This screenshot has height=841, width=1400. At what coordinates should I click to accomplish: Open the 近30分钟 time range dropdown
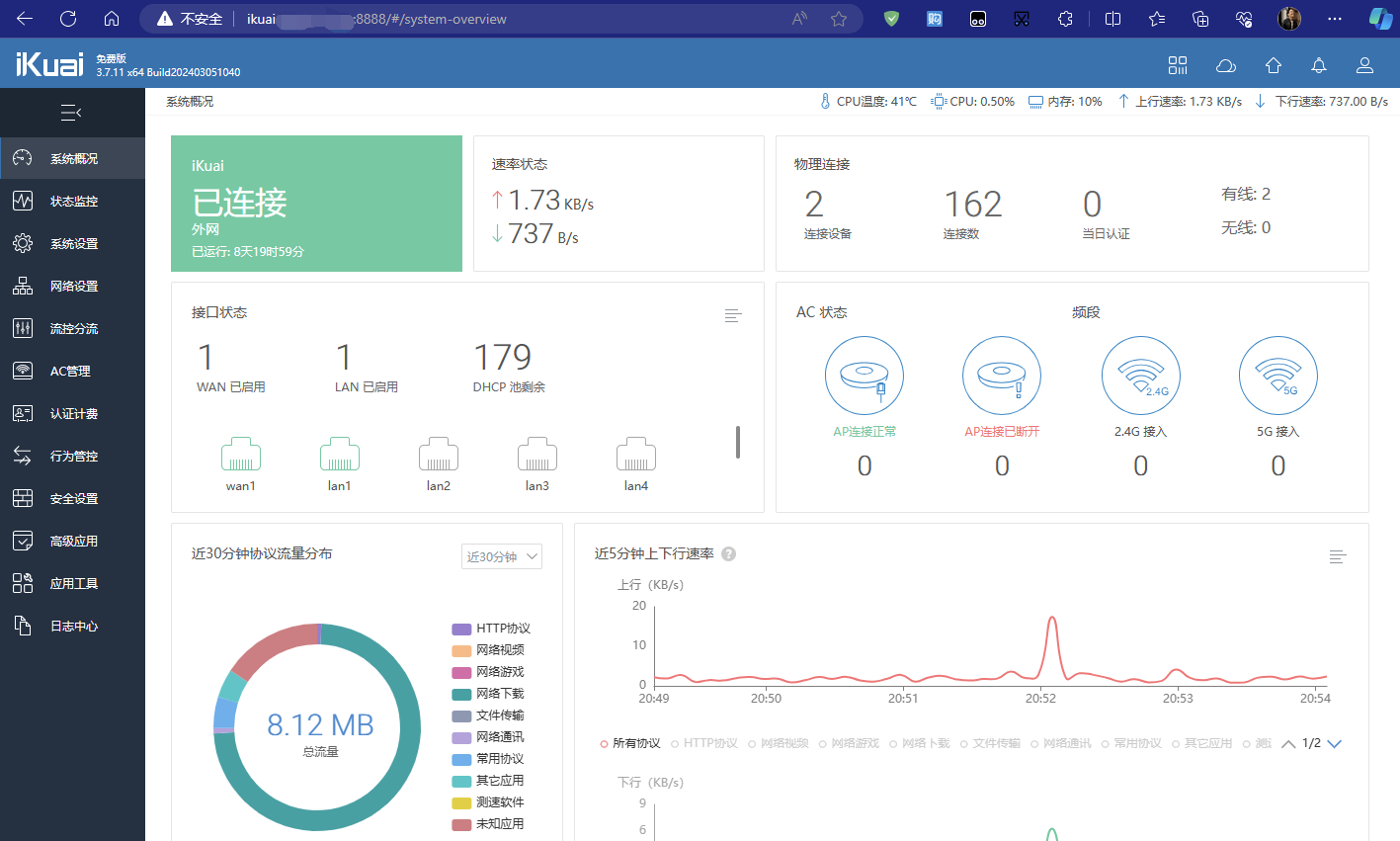[x=502, y=556]
